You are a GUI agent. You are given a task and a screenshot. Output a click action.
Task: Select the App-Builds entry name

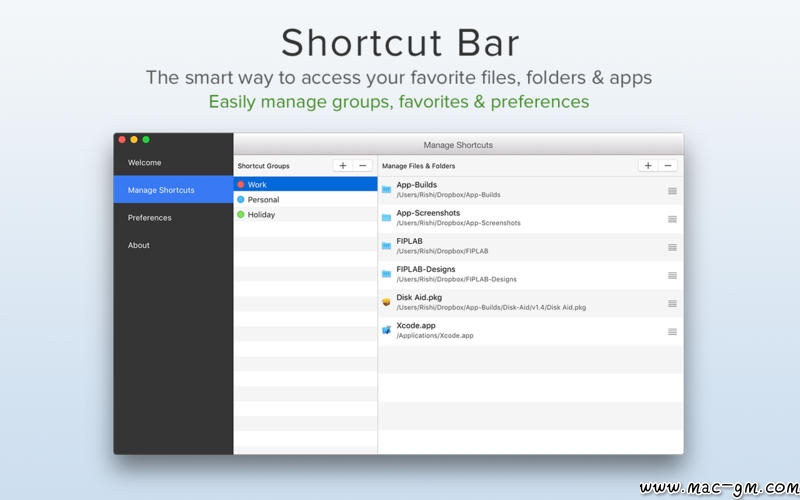point(416,185)
